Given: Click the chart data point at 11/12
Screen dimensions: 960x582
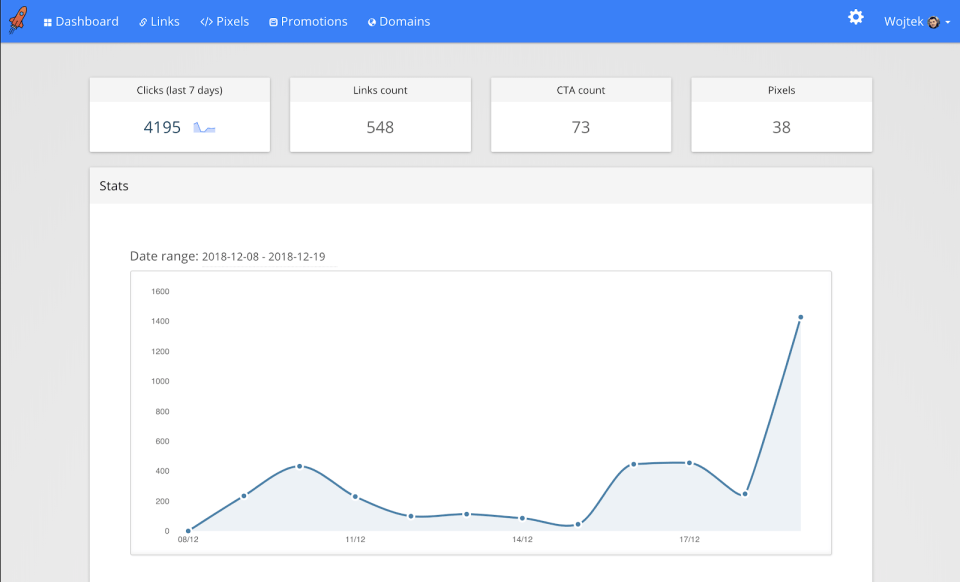Looking at the screenshot, I should 355,497.
